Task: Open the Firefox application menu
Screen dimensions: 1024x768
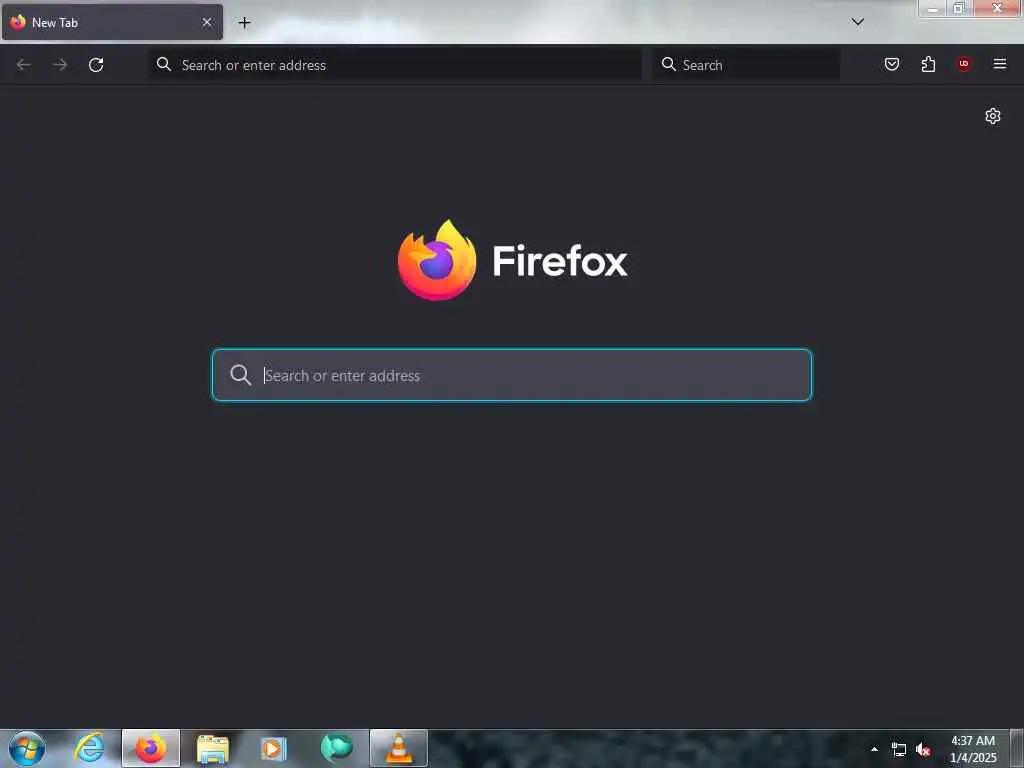Action: 1000,64
